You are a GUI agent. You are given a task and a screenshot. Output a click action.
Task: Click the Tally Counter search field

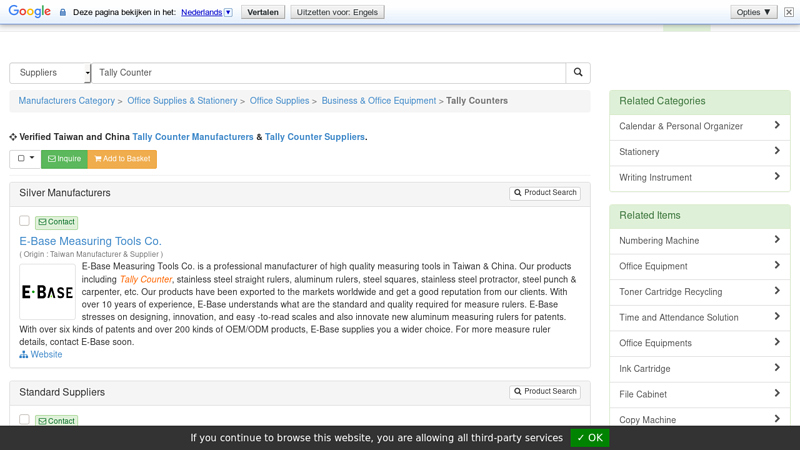[x=328, y=73]
